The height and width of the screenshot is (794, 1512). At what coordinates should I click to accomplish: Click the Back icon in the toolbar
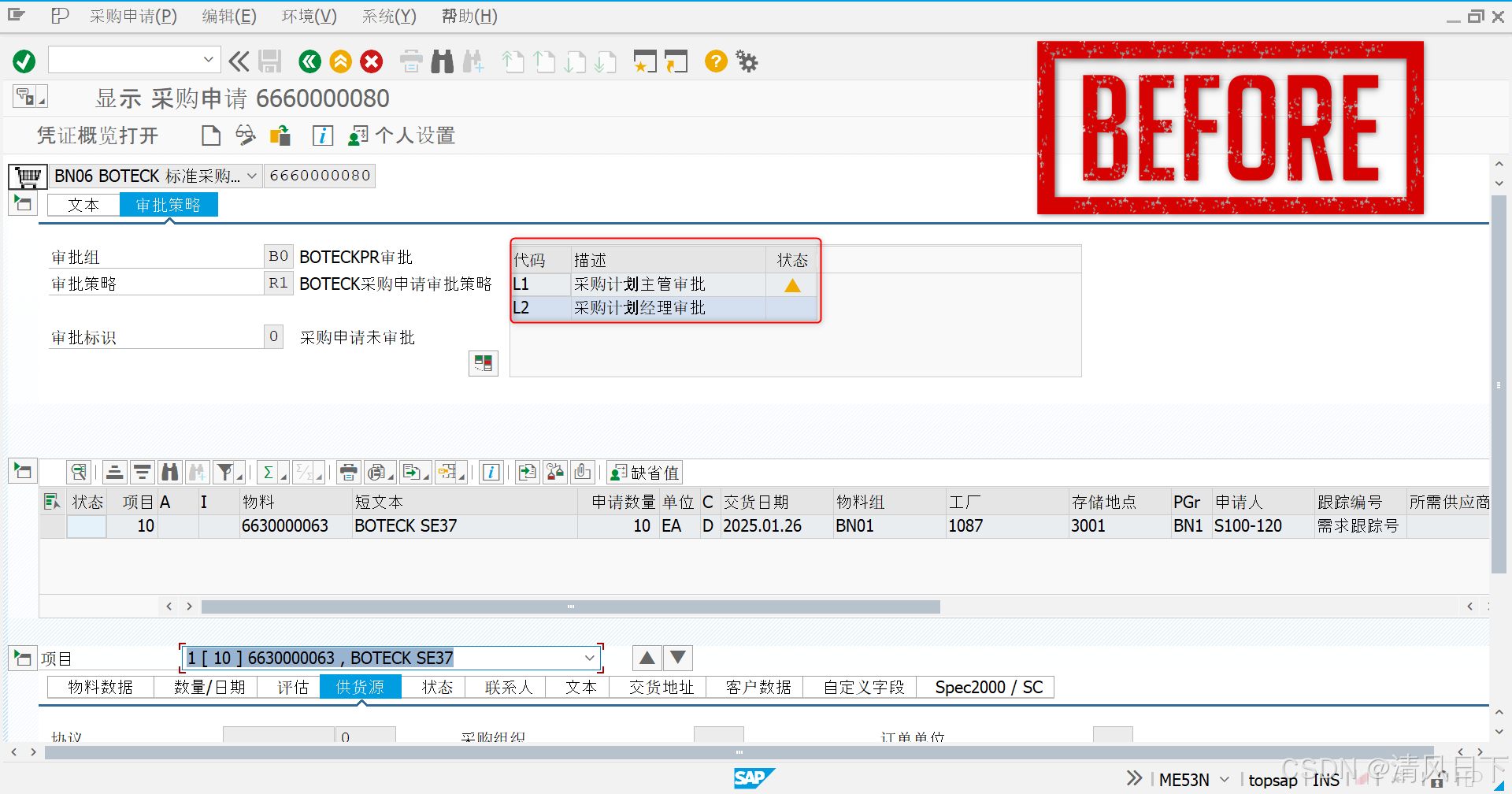(309, 61)
